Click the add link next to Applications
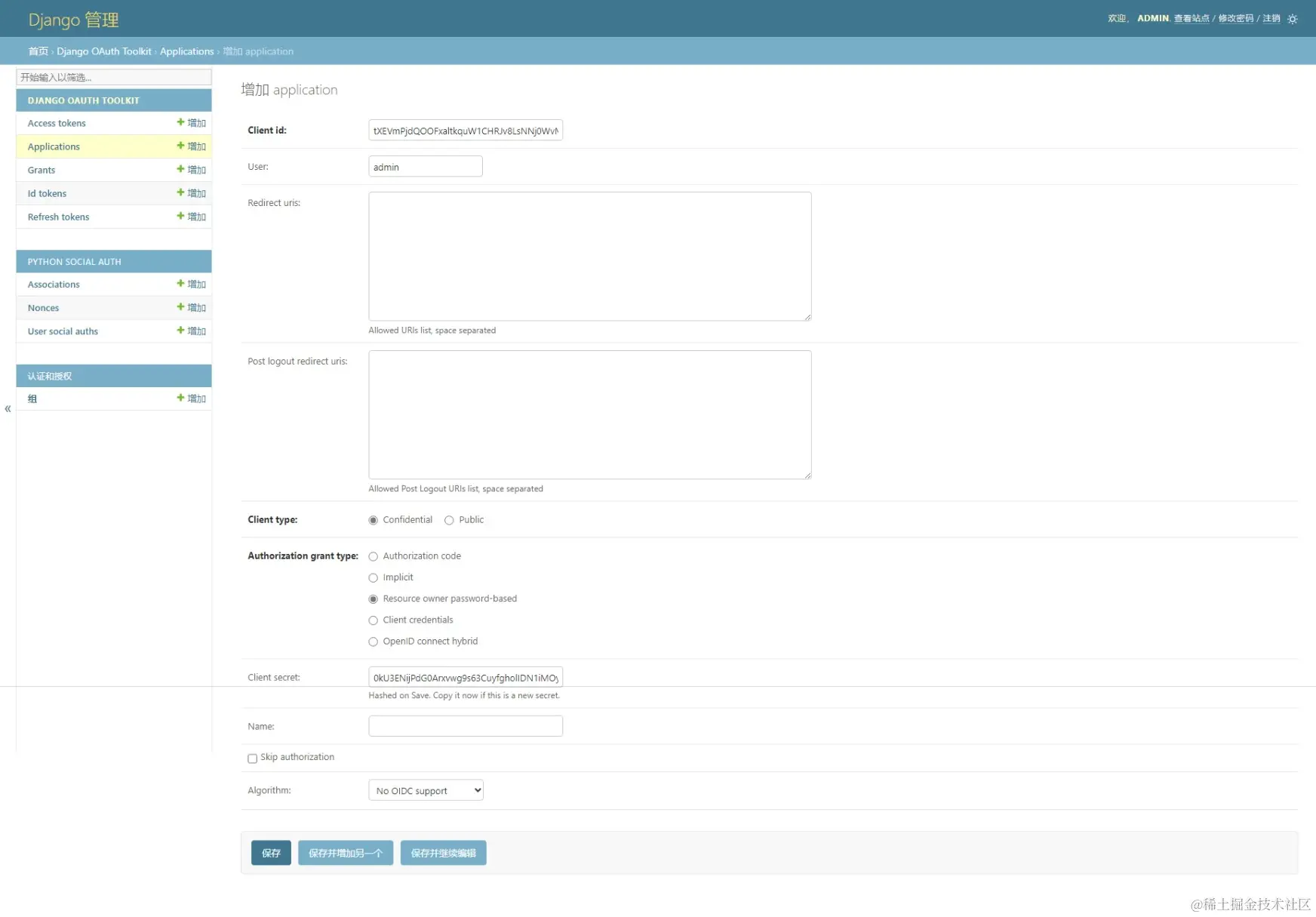Viewport: 1316px width, 917px height. [x=192, y=146]
